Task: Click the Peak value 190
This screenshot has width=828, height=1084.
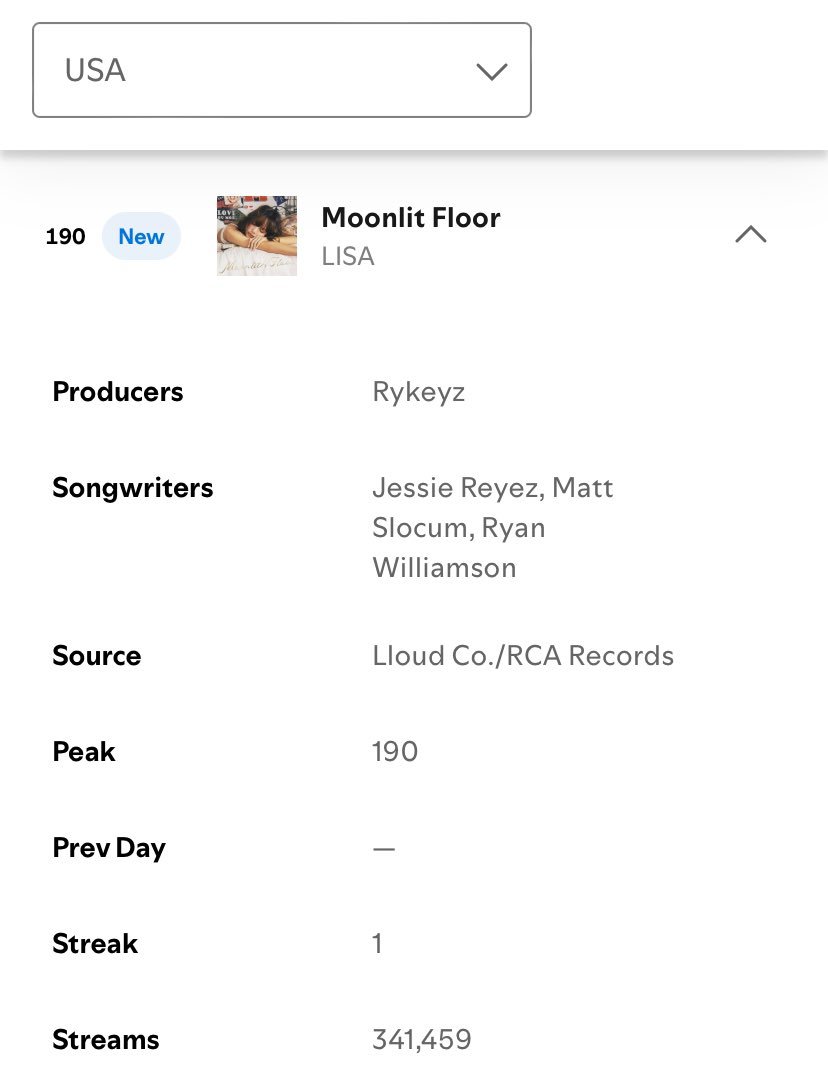Action: (x=395, y=752)
